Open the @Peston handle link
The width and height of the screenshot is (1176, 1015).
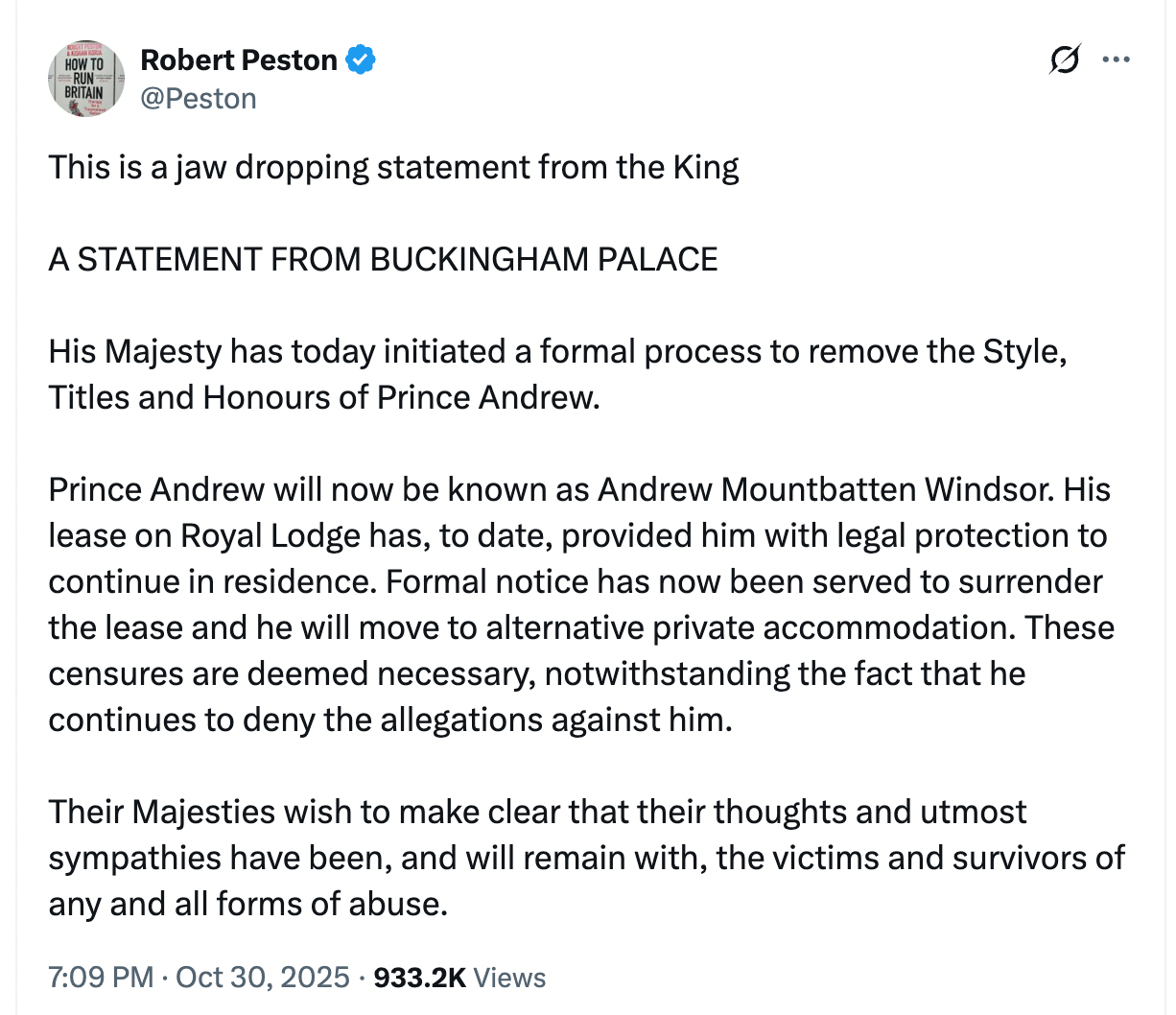[199, 99]
